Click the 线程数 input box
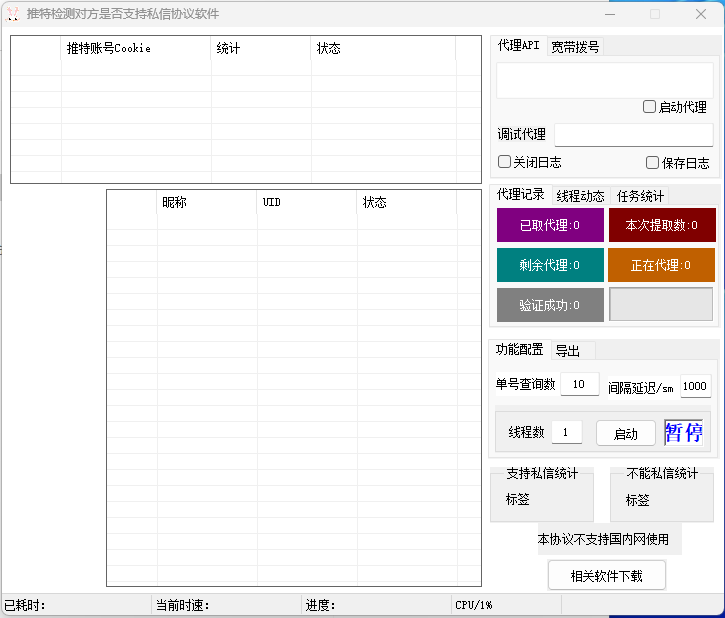This screenshot has height=618, width=725. click(x=566, y=432)
